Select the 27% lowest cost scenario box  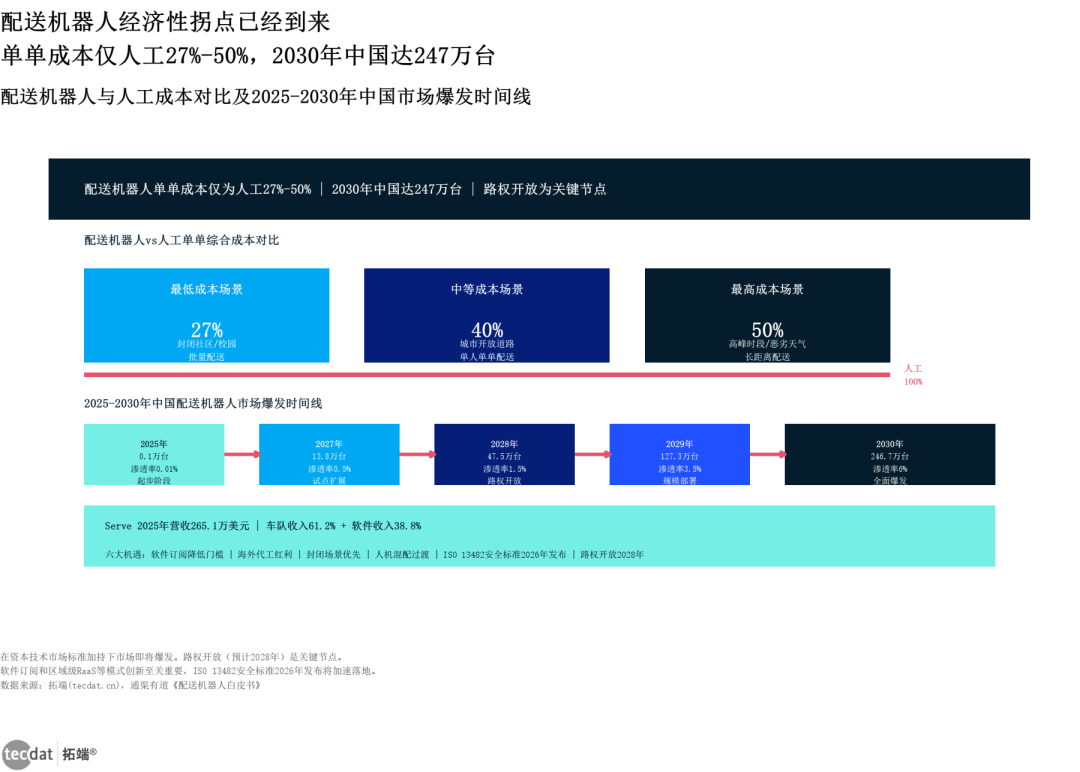[207, 315]
